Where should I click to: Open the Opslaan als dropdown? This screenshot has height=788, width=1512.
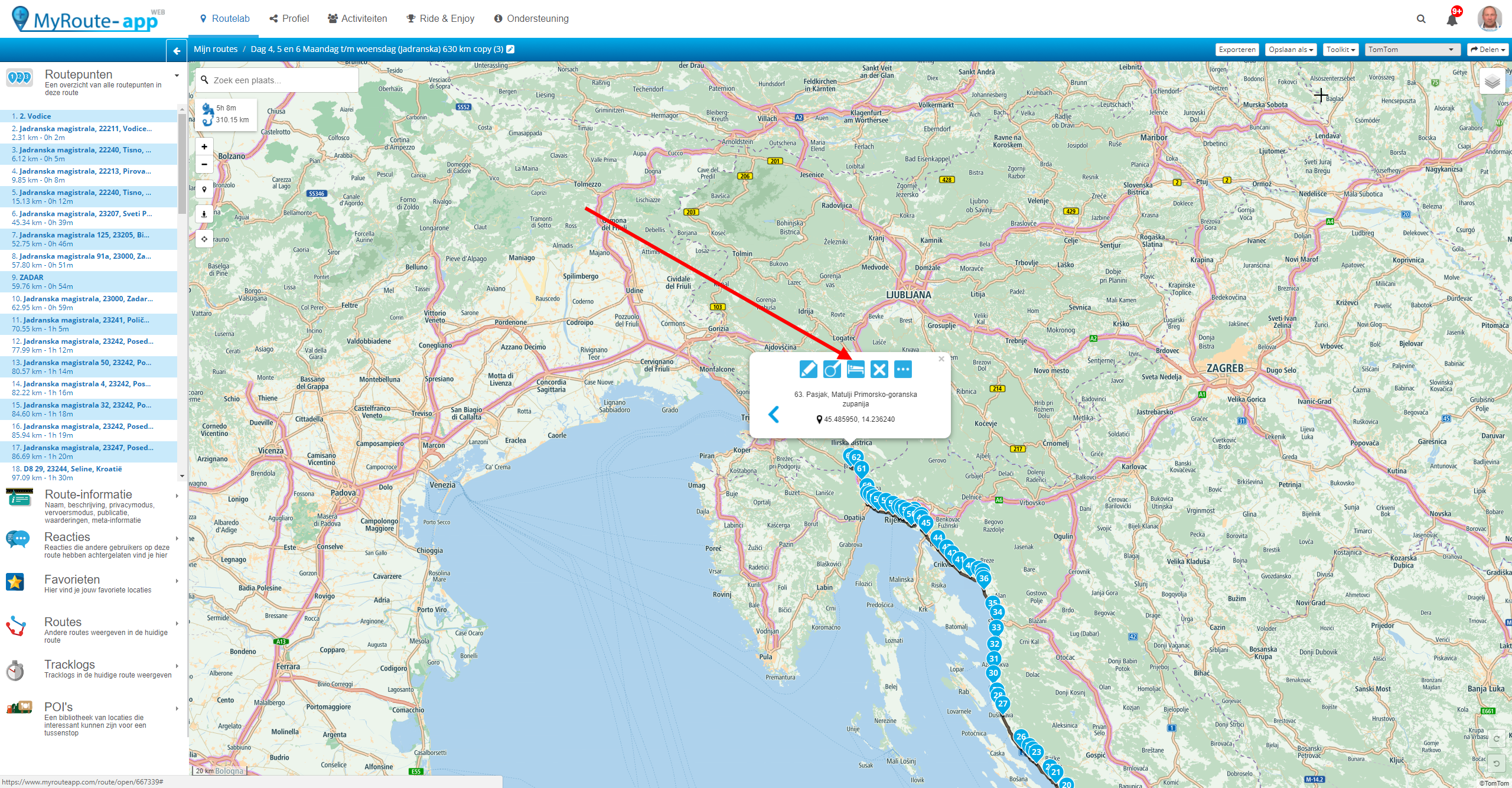tap(1291, 50)
